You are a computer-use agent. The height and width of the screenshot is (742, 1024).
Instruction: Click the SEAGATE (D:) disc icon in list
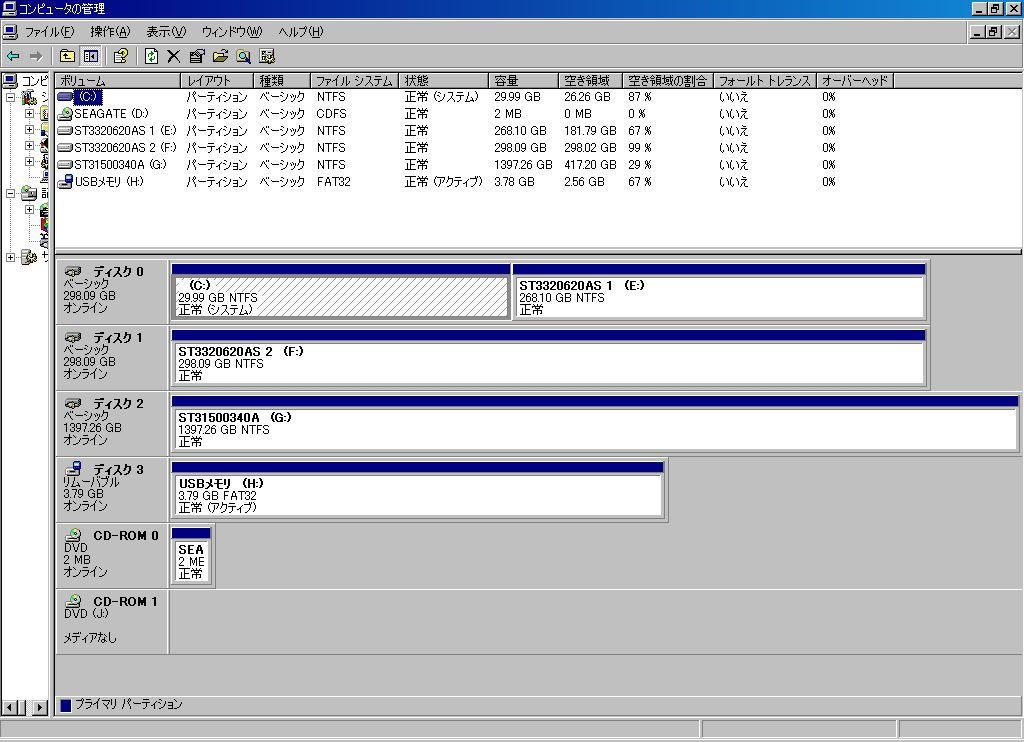[65, 114]
